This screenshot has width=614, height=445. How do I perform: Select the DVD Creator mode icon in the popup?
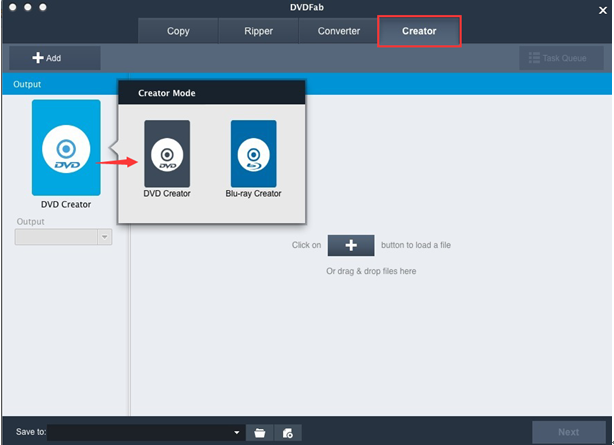[167, 153]
